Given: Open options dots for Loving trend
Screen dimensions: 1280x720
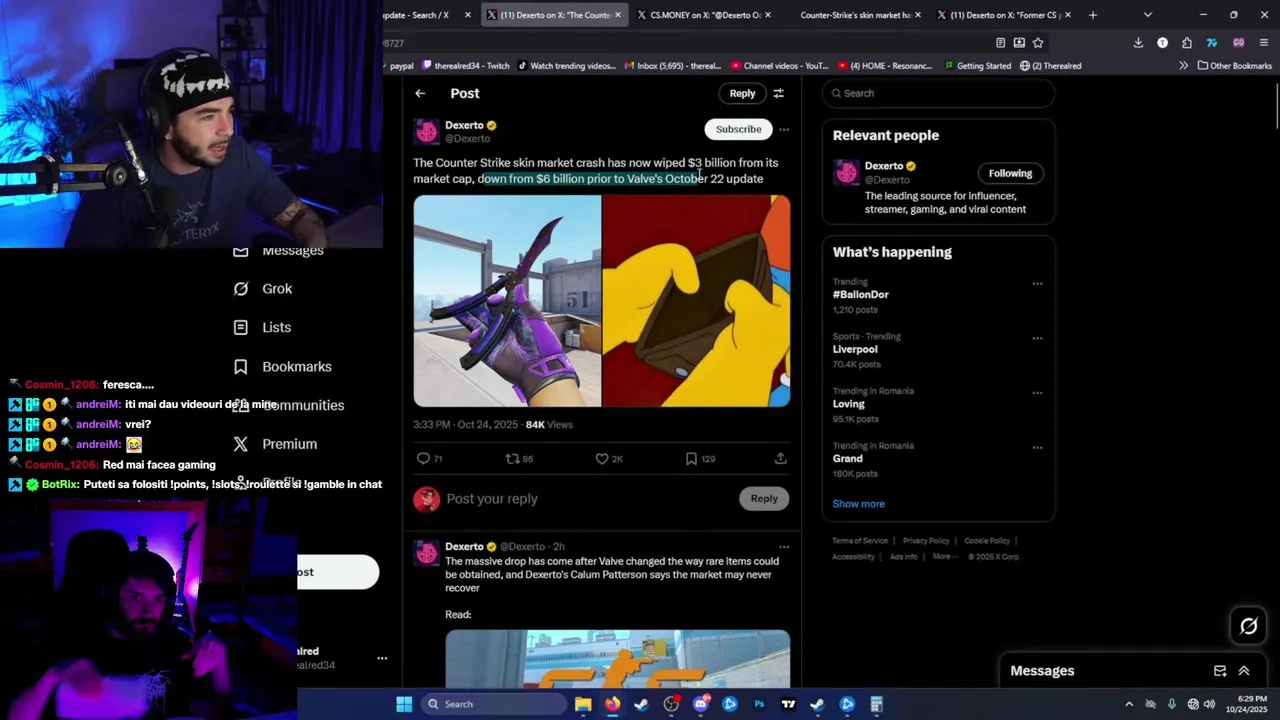Looking at the screenshot, I should [x=1037, y=393].
